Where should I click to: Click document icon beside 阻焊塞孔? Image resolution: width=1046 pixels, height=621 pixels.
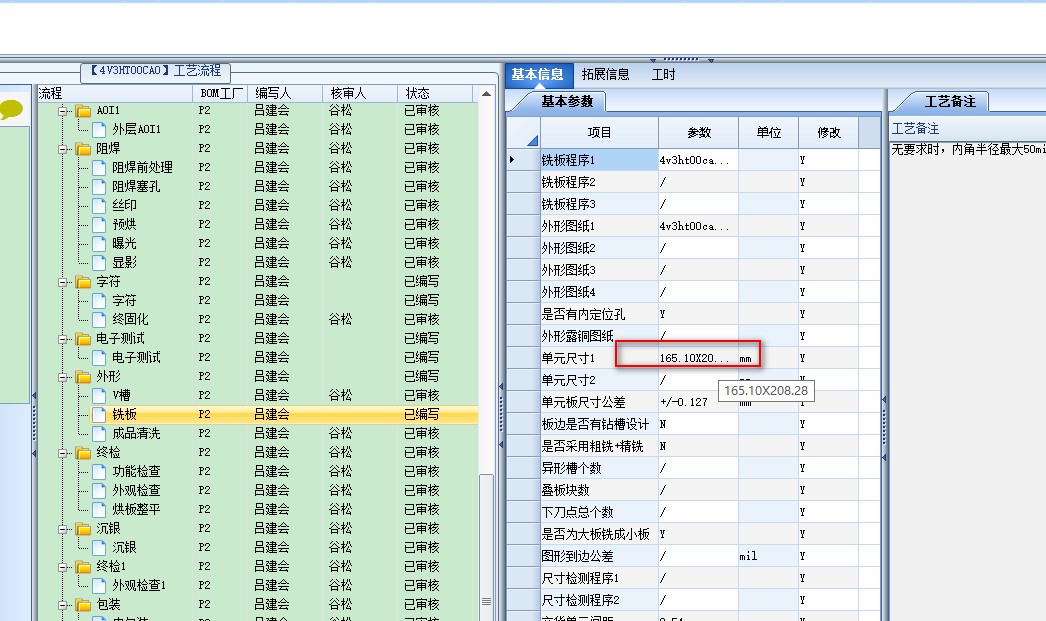click(99, 187)
